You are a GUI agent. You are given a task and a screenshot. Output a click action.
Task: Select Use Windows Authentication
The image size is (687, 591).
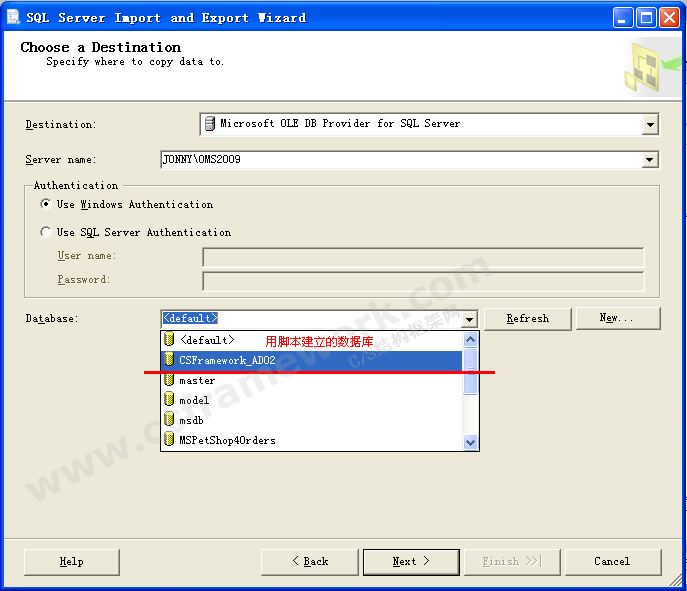45,204
